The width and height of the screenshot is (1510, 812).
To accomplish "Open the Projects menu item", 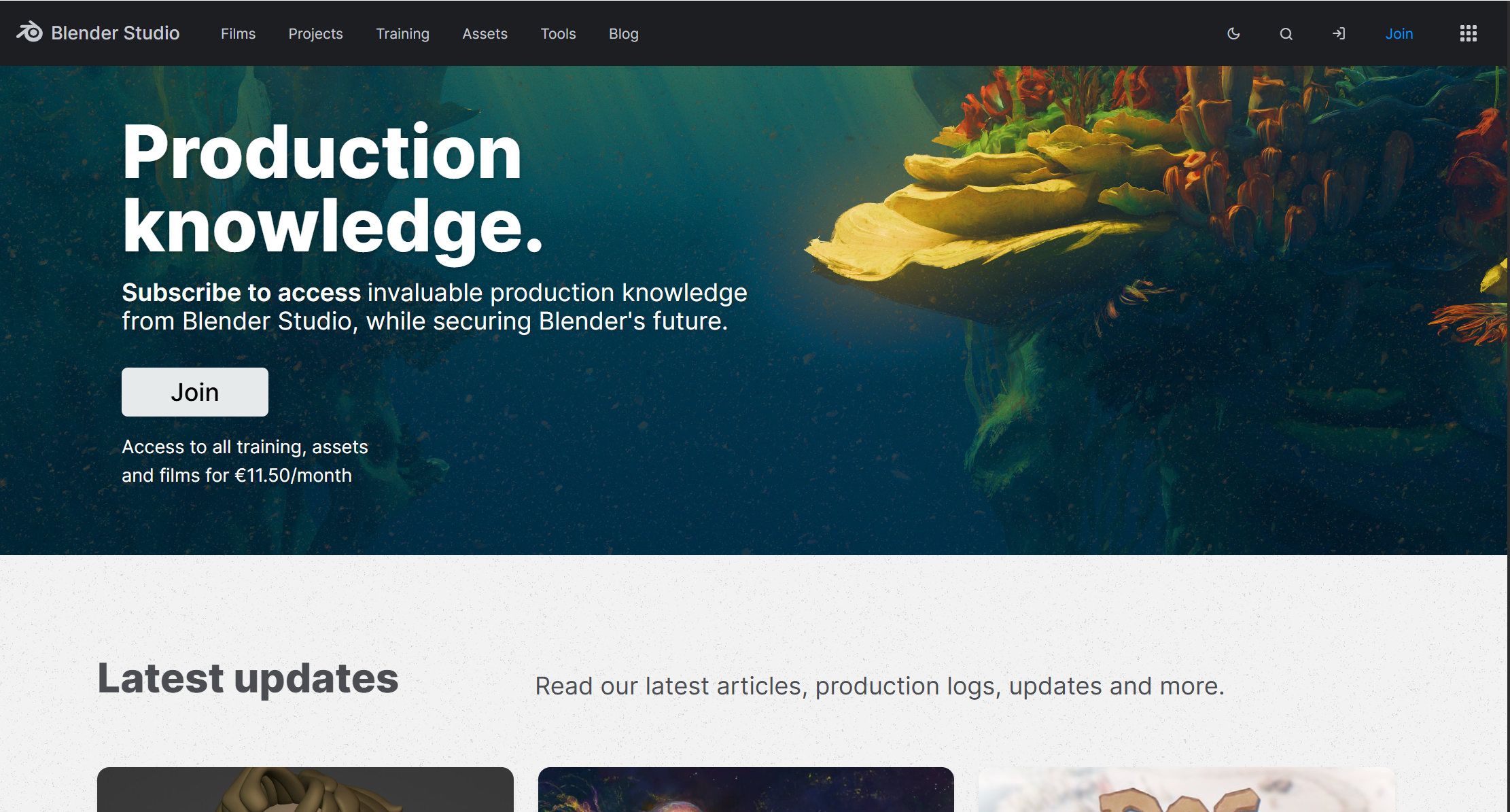I will [315, 33].
